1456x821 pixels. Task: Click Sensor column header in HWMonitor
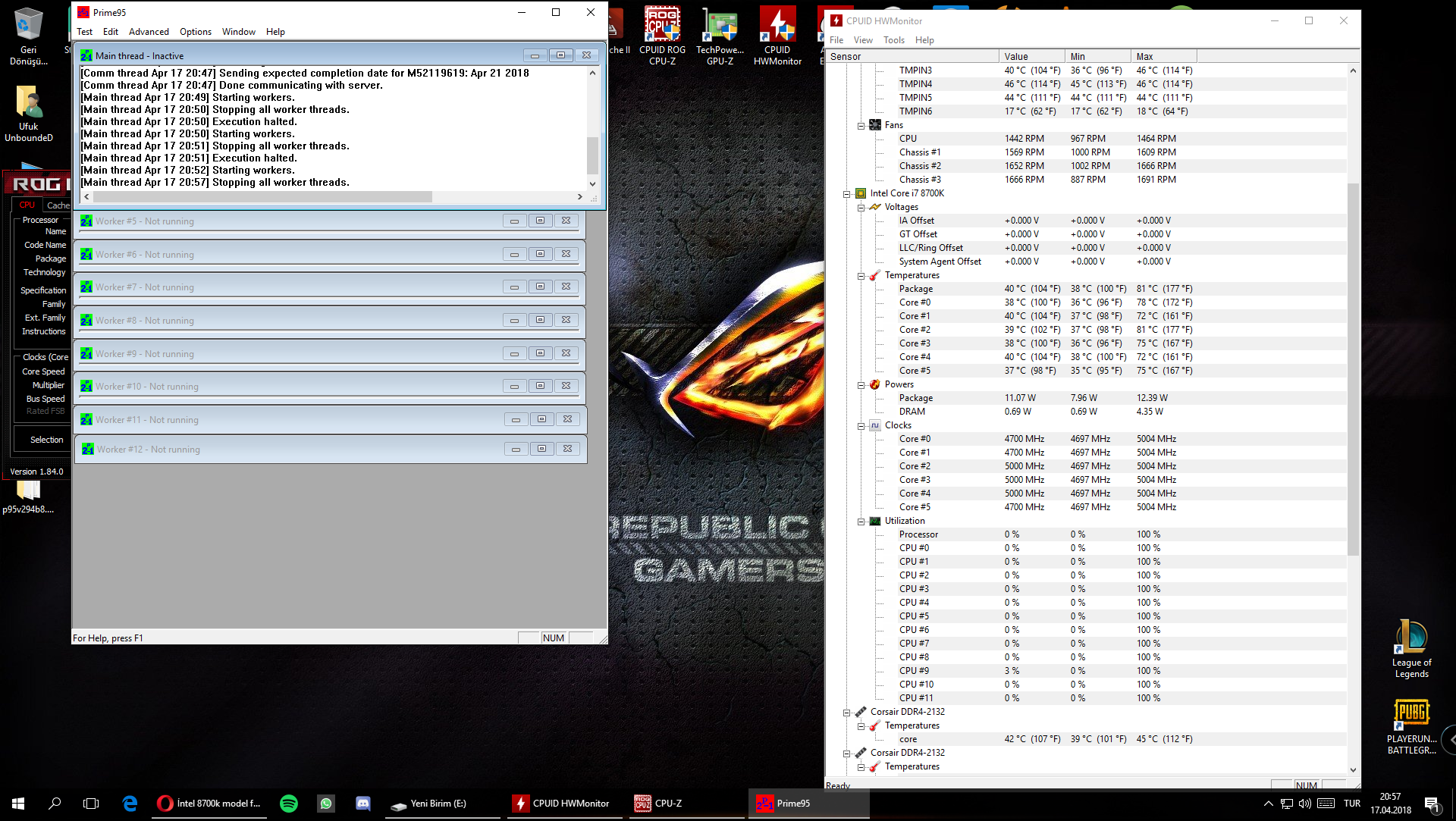(912, 57)
